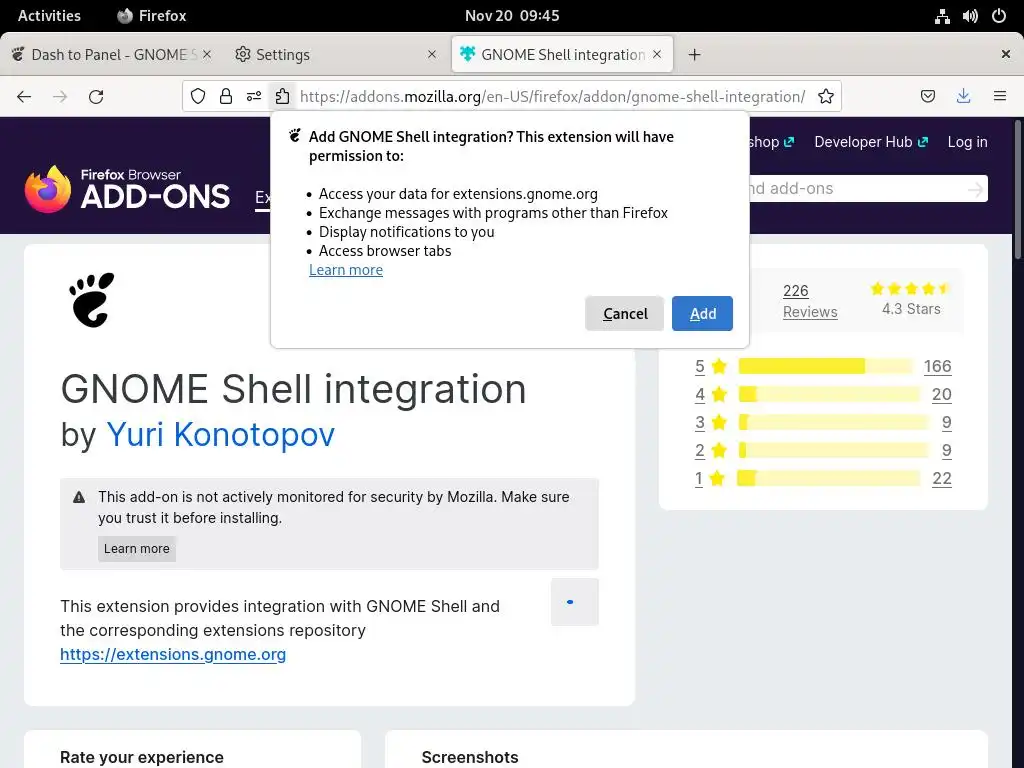Viewport: 1024px width, 768px height.
Task: Click the warning triangle icon in notice
Action: tap(79, 498)
